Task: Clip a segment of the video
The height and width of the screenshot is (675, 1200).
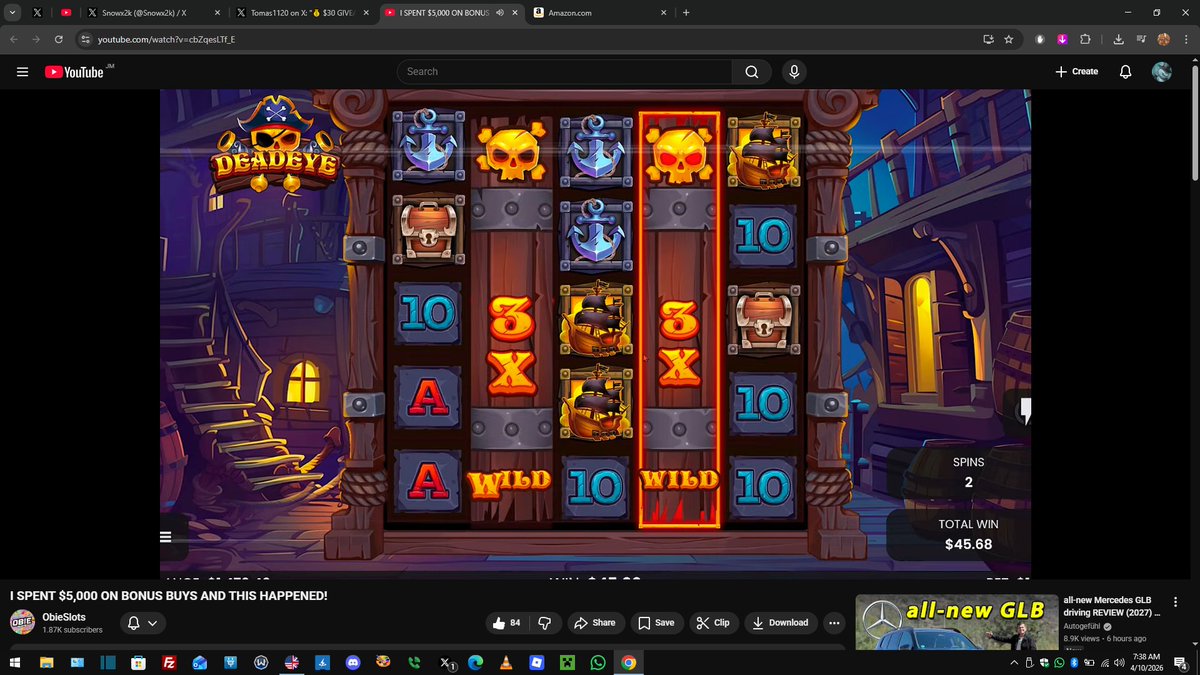Action: [x=713, y=622]
